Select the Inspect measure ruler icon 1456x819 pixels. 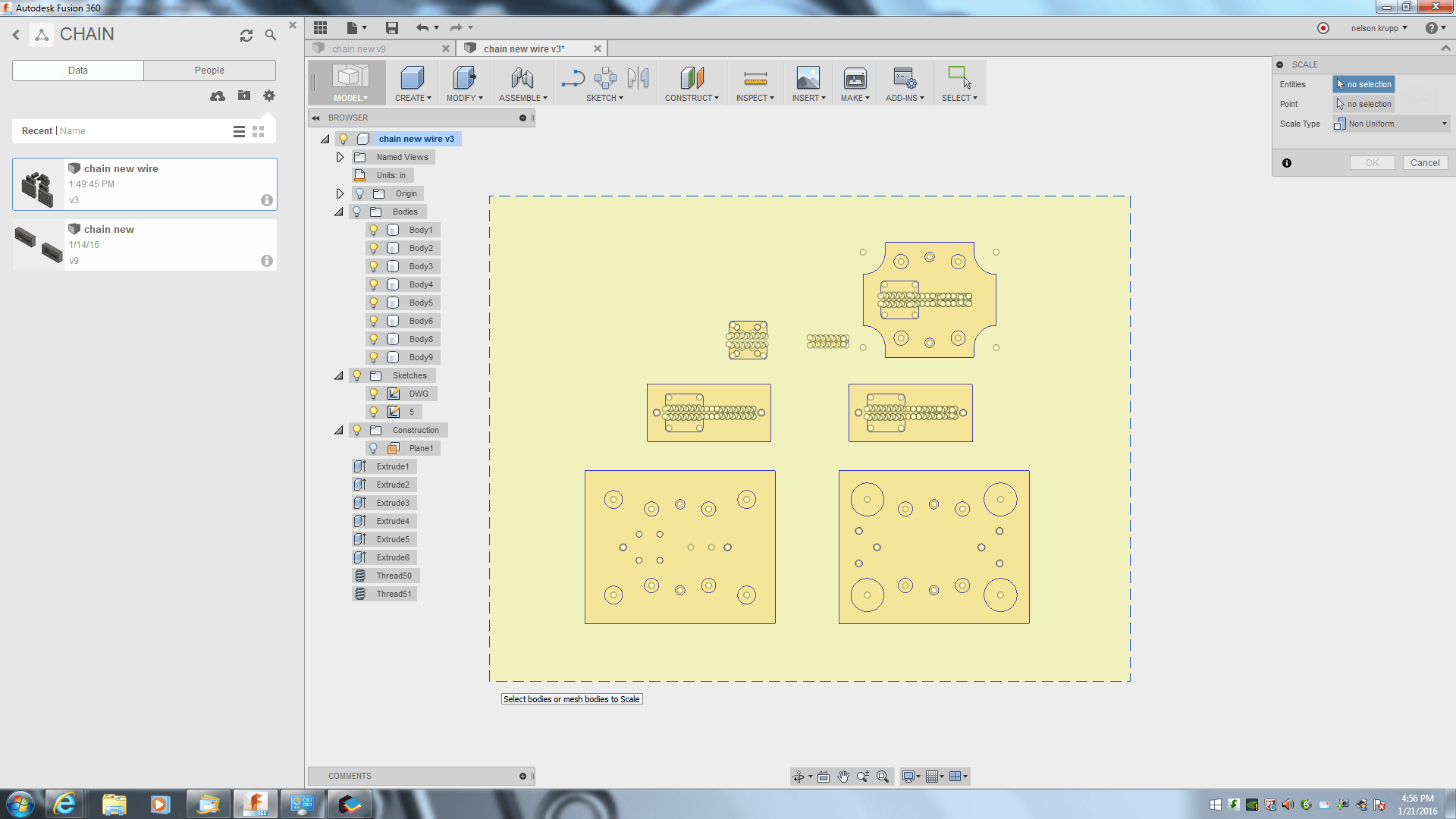pos(755,78)
